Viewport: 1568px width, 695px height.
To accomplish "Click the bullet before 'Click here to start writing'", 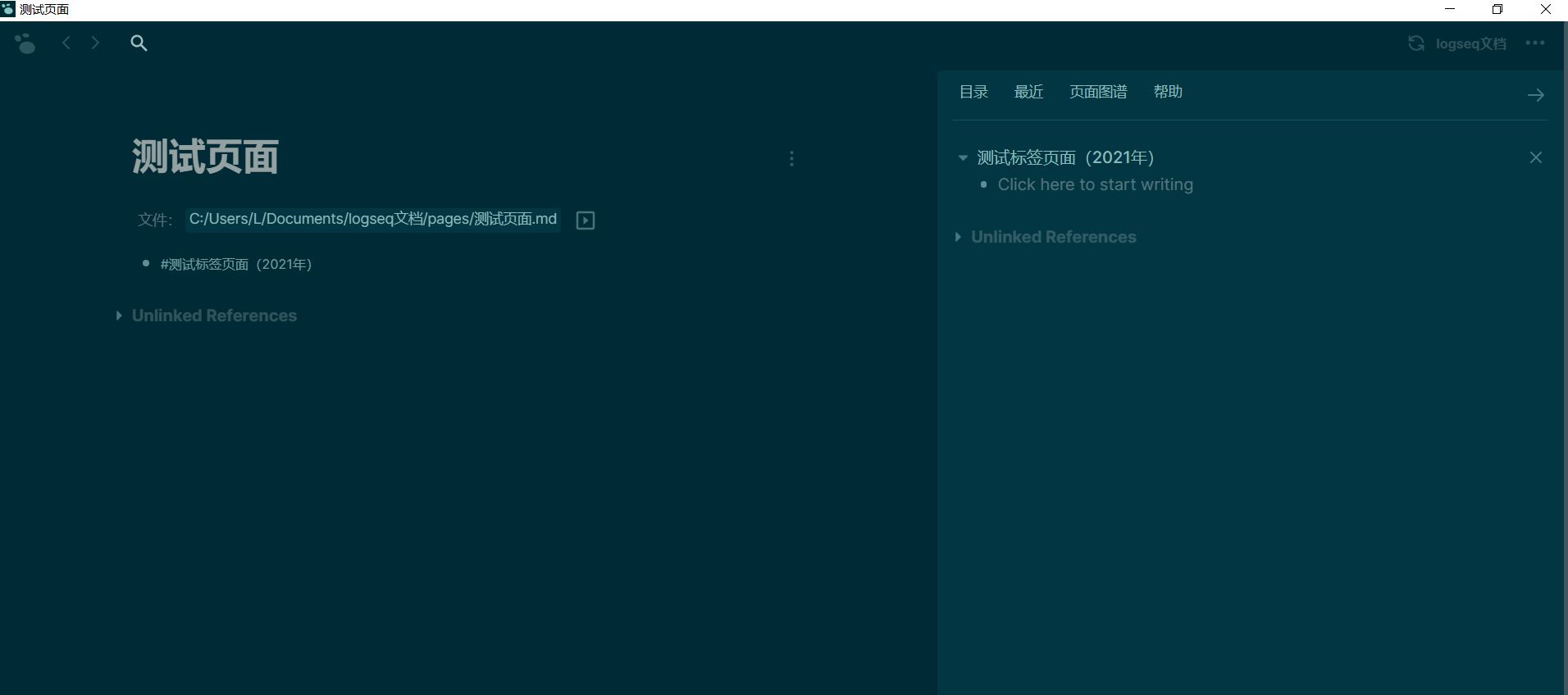I will click(984, 184).
